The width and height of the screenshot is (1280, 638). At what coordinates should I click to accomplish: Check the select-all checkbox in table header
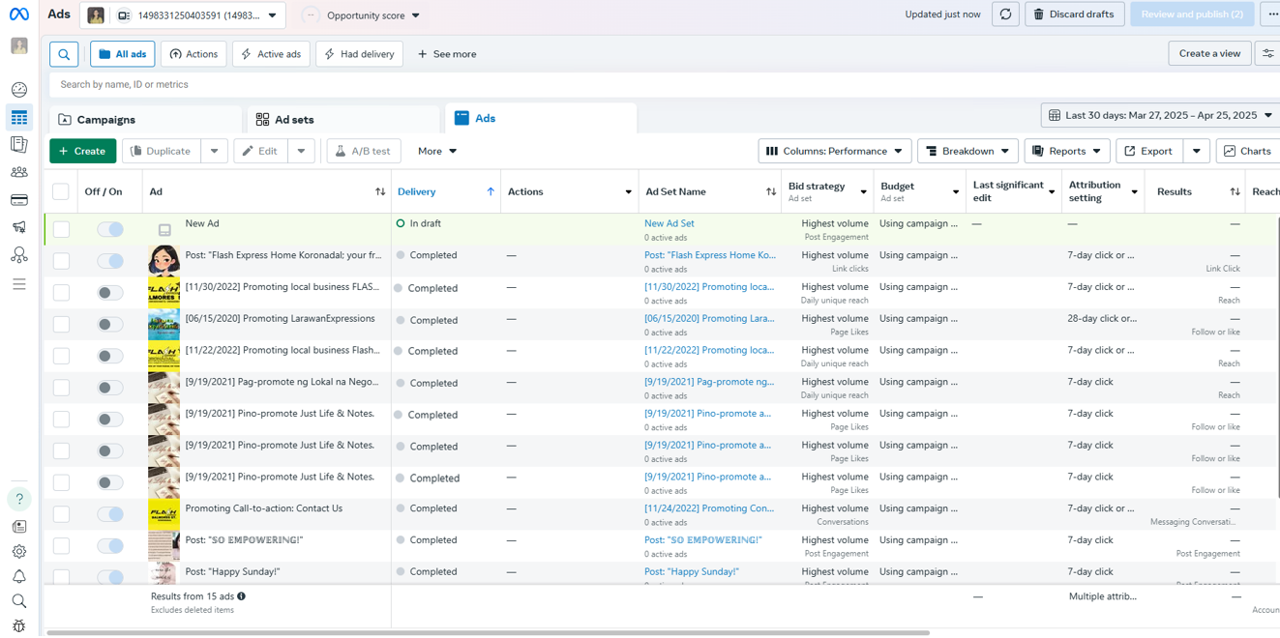pyautogui.click(x=61, y=192)
